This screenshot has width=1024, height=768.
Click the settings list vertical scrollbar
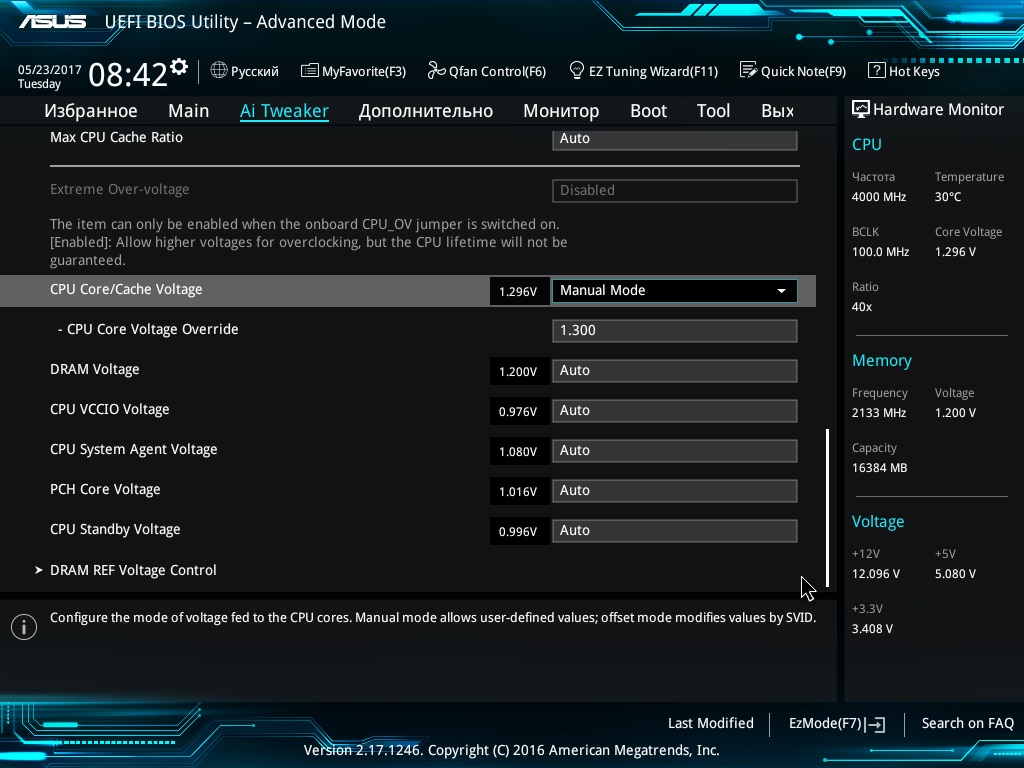click(827, 507)
